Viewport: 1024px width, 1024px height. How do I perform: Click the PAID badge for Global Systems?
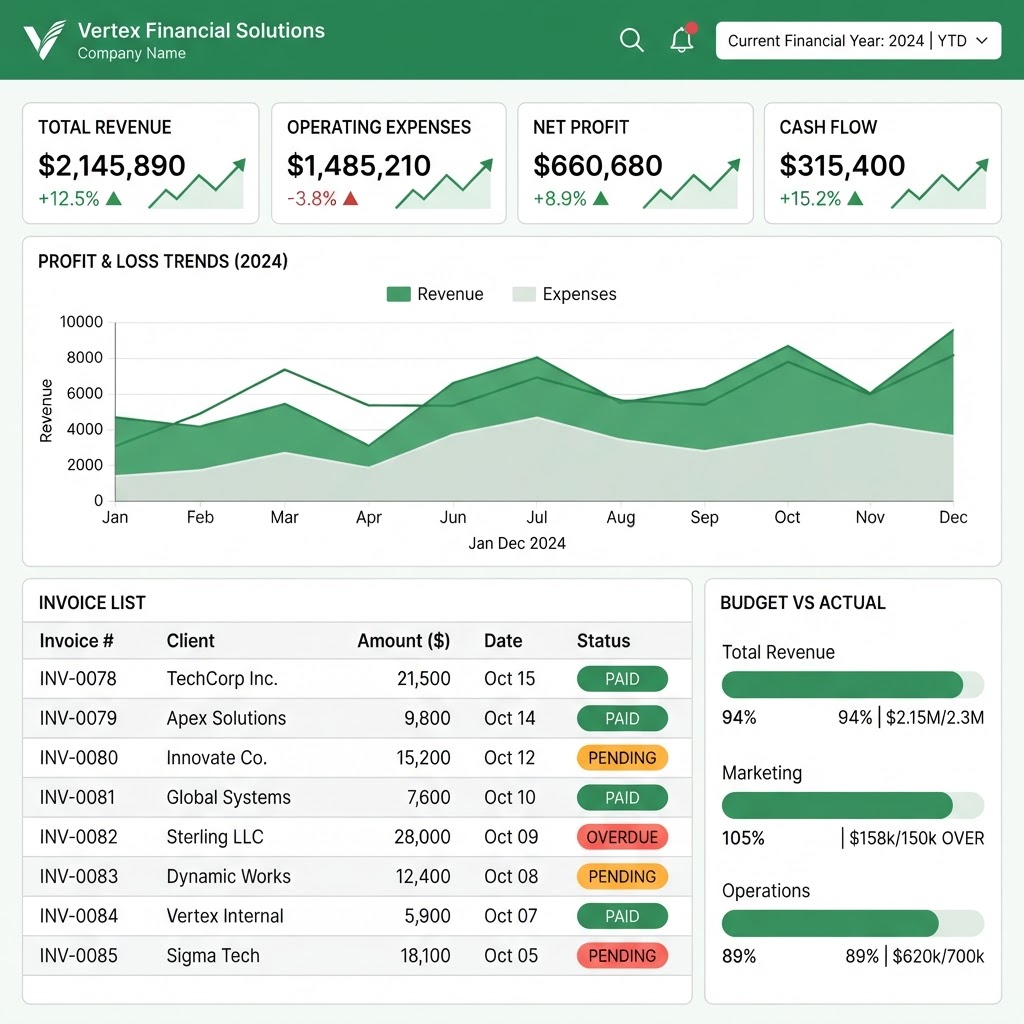pos(622,797)
